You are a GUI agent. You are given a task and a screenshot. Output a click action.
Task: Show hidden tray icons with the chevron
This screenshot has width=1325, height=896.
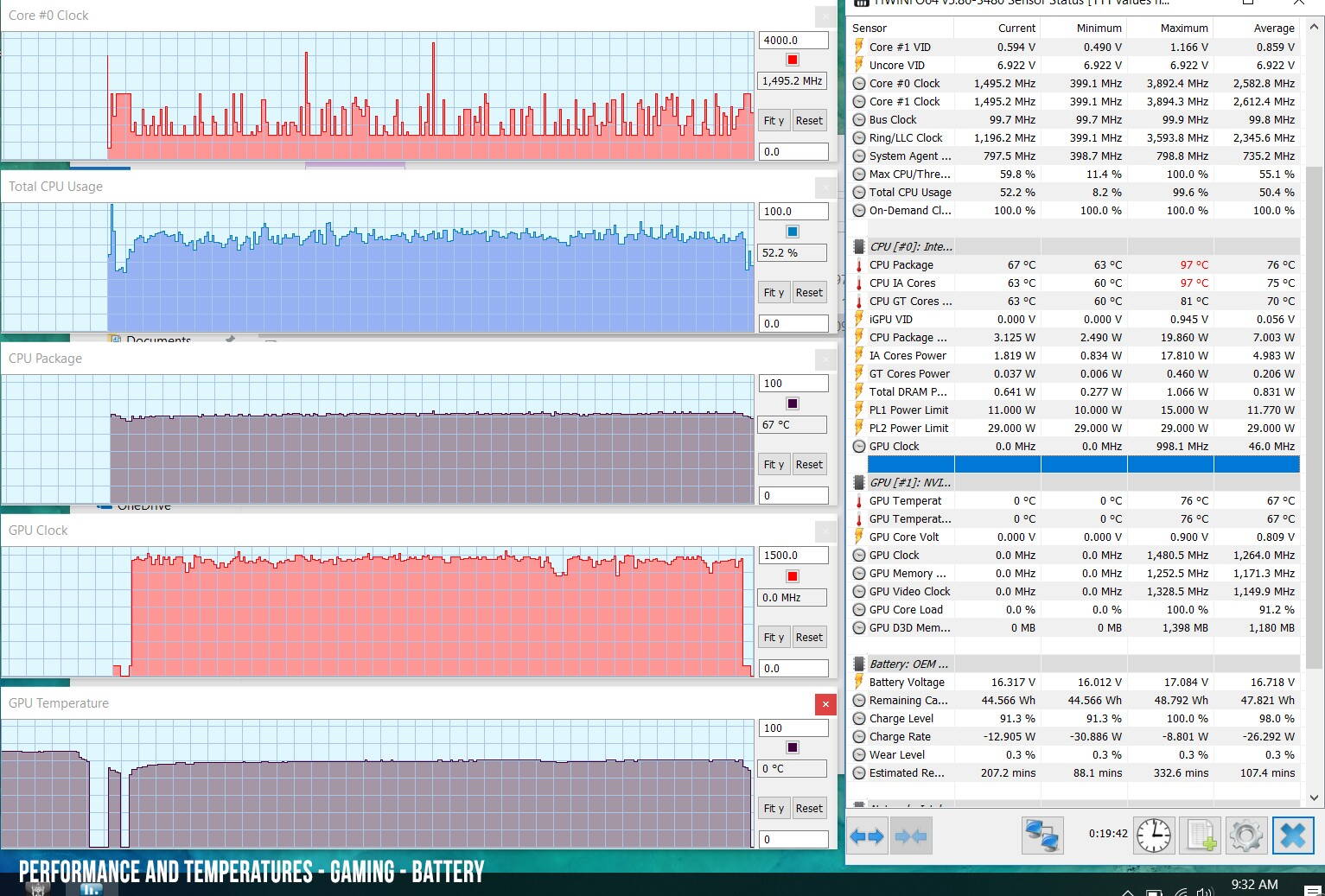[x=1127, y=891]
